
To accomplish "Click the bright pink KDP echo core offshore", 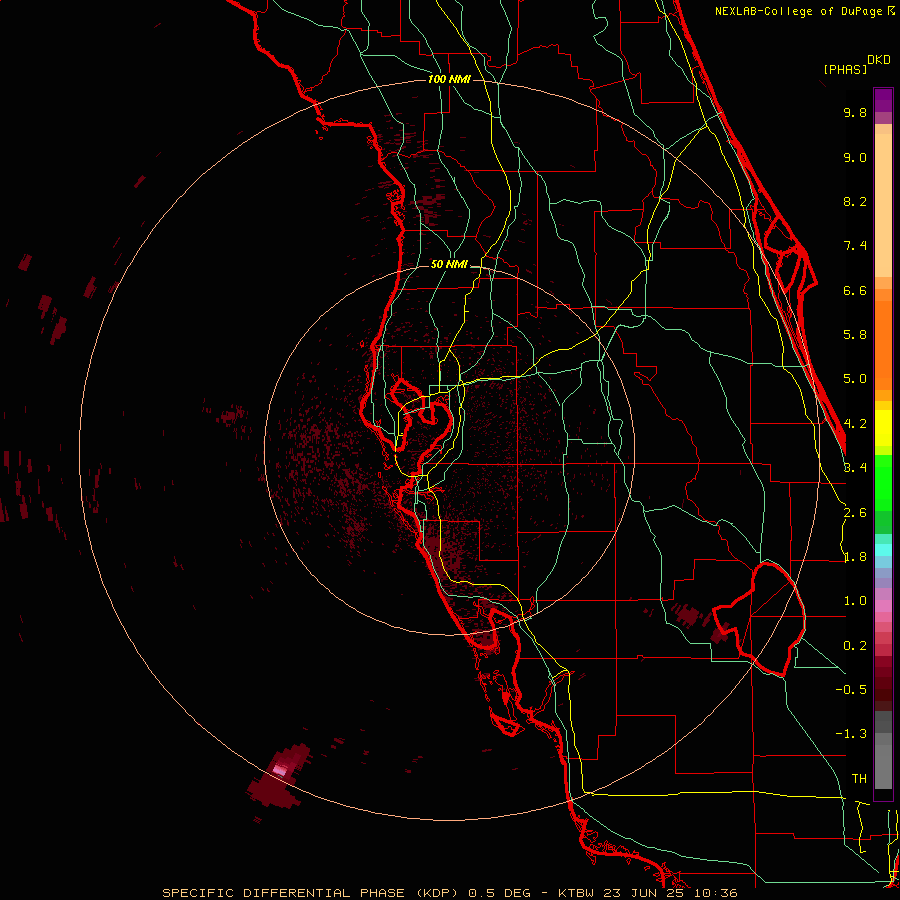I will tap(280, 770).
